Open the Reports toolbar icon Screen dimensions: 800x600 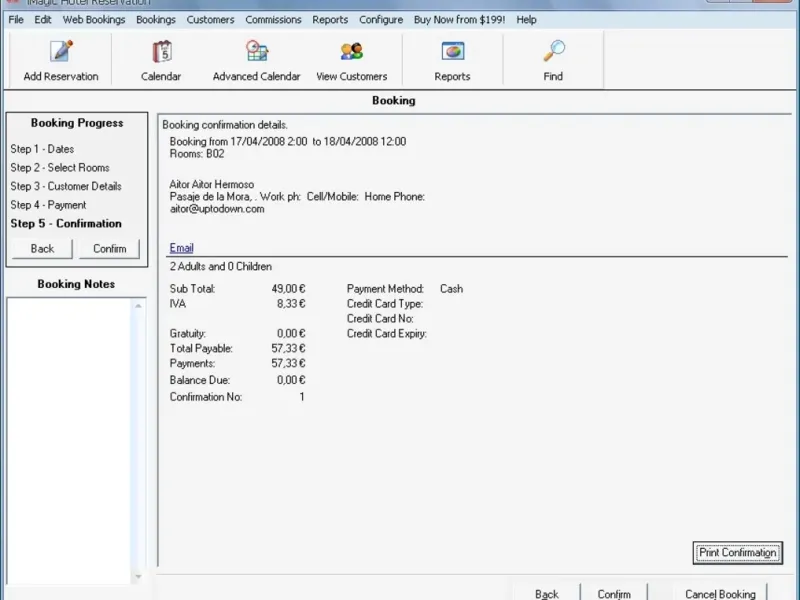tap(453, 52)
